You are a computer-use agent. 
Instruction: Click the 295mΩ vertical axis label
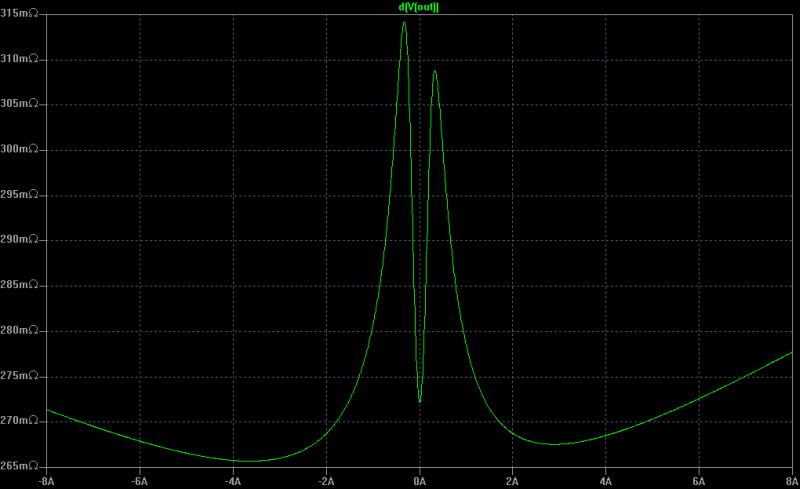pyautogui.click(x=19, y=194)
